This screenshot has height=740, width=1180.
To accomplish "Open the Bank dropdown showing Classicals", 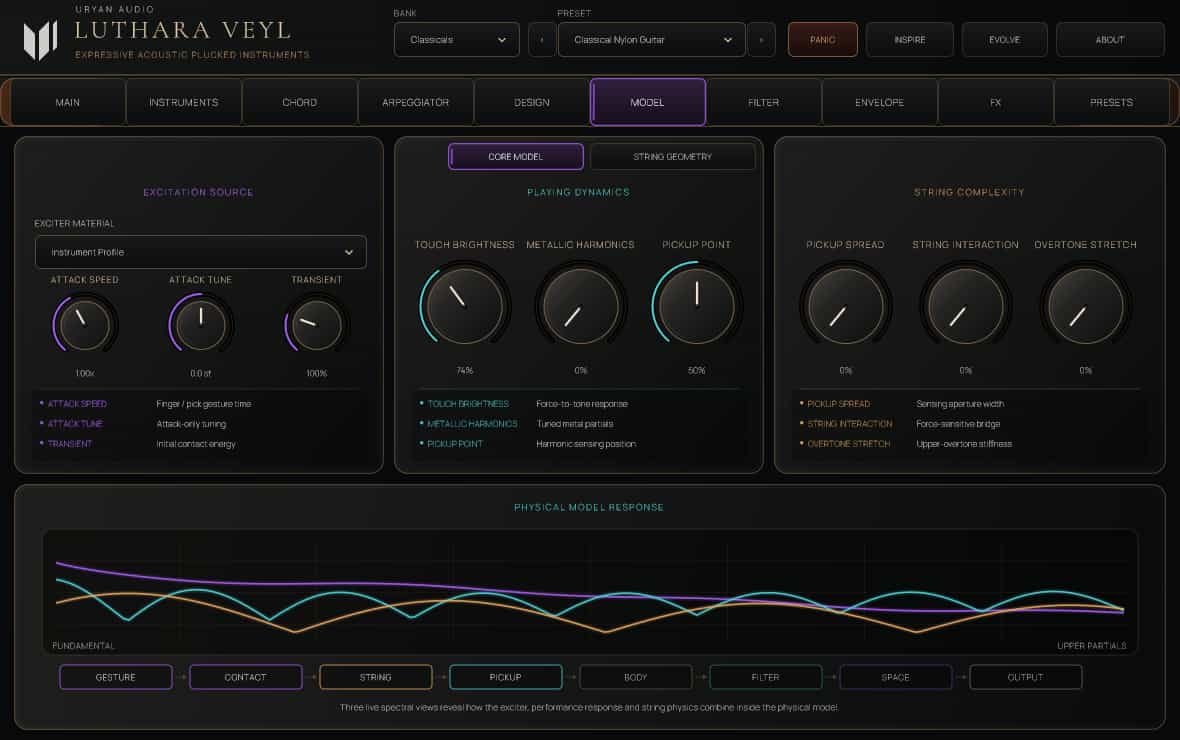I will pos(457,40).
